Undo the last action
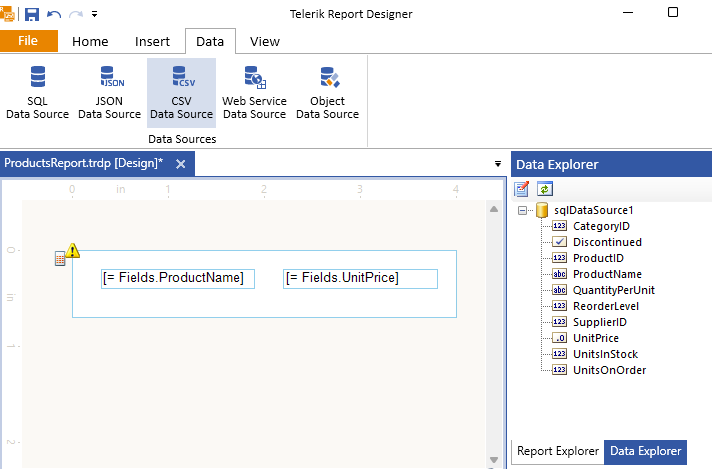Screen dimensions: 712x469 (x=54, y=14)
